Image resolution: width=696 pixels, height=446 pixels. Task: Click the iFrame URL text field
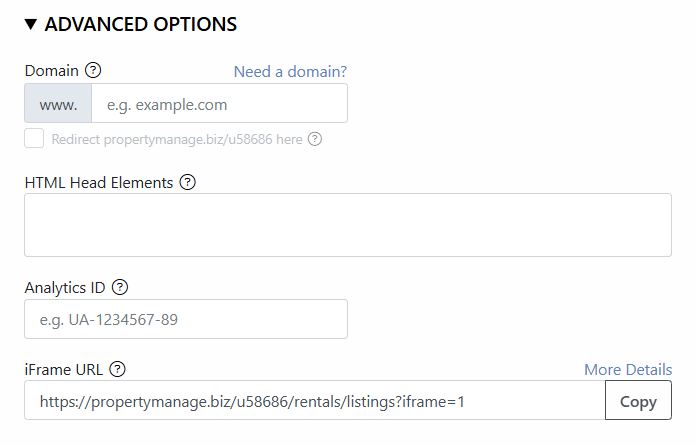click(315, 400)
